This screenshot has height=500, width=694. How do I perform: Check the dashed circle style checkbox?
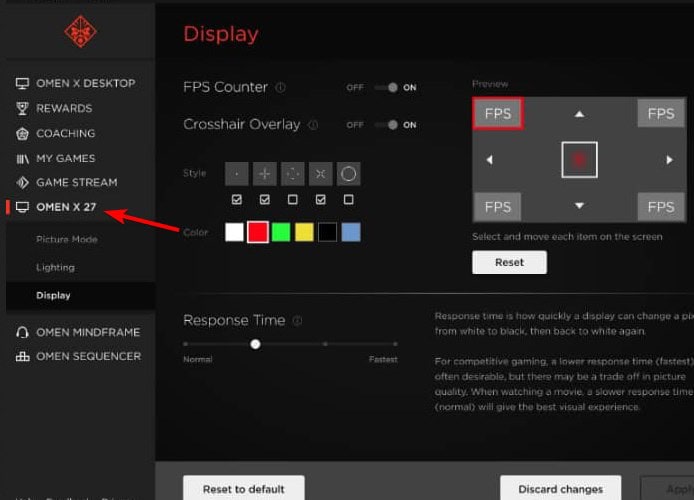pos(293,200)
